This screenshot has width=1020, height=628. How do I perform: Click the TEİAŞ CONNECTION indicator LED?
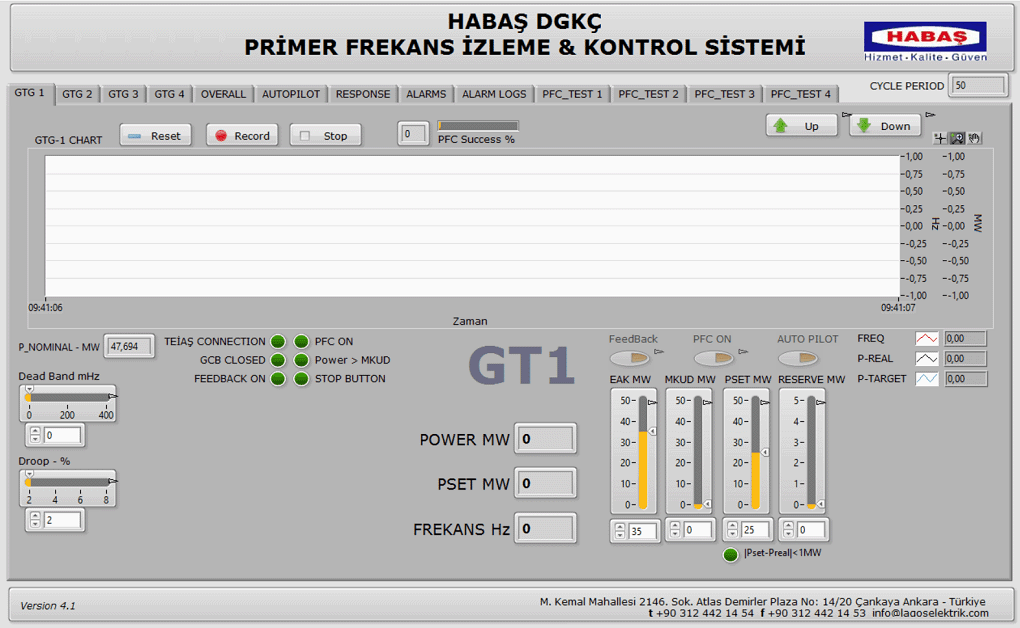[x=278, y=342]
